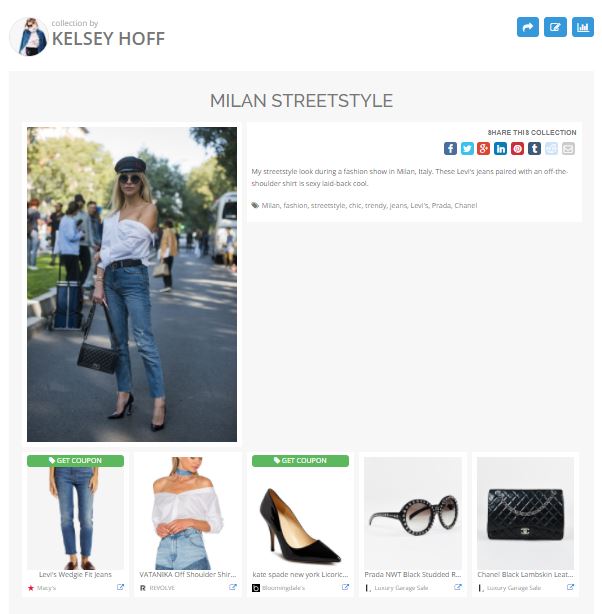Open the Kelsey Hoff name link
The image size is (602, 614).
pyautogui.click(x=108, y=39)
